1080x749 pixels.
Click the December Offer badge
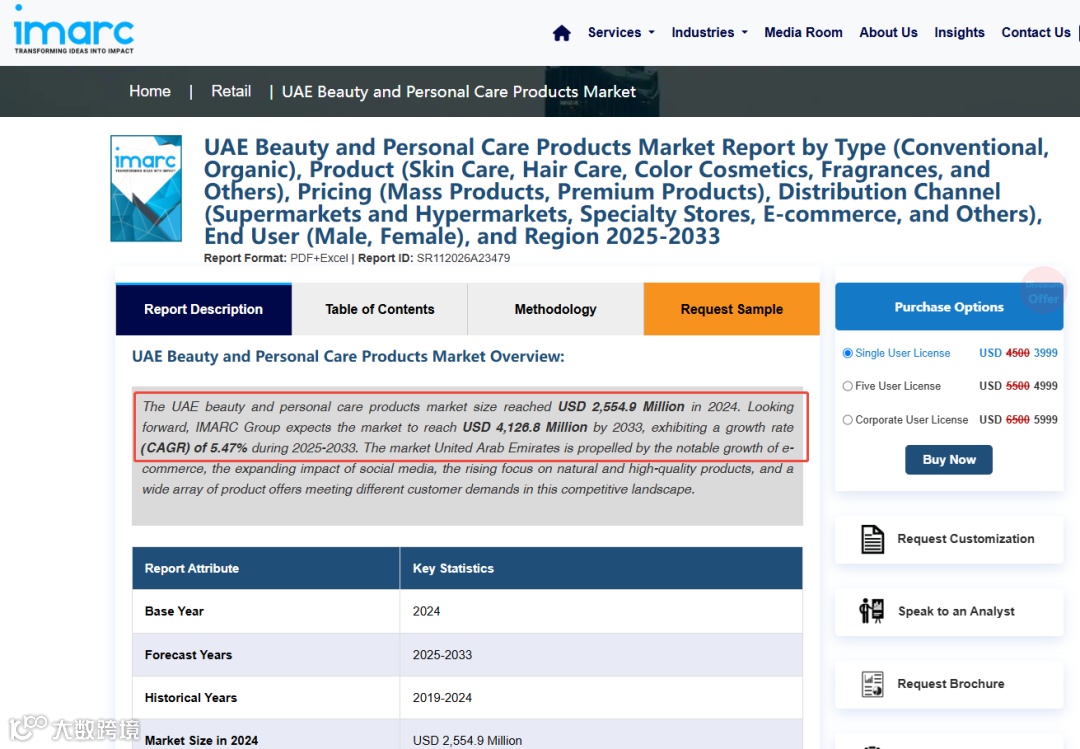pyautogui.click(x=1043, y=291)
